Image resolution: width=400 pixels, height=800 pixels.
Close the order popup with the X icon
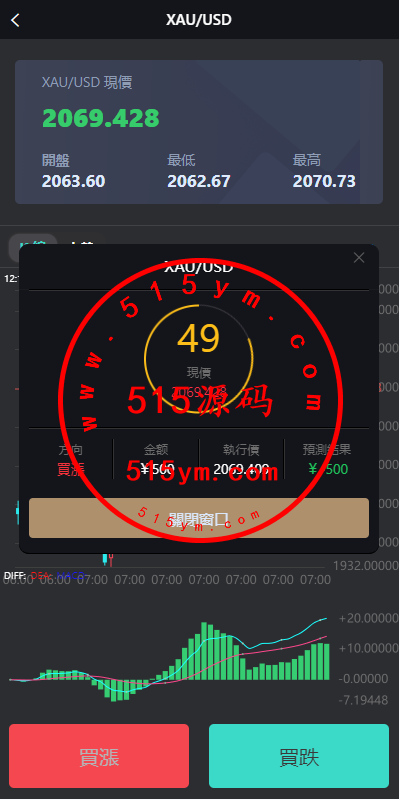point(359,258)
